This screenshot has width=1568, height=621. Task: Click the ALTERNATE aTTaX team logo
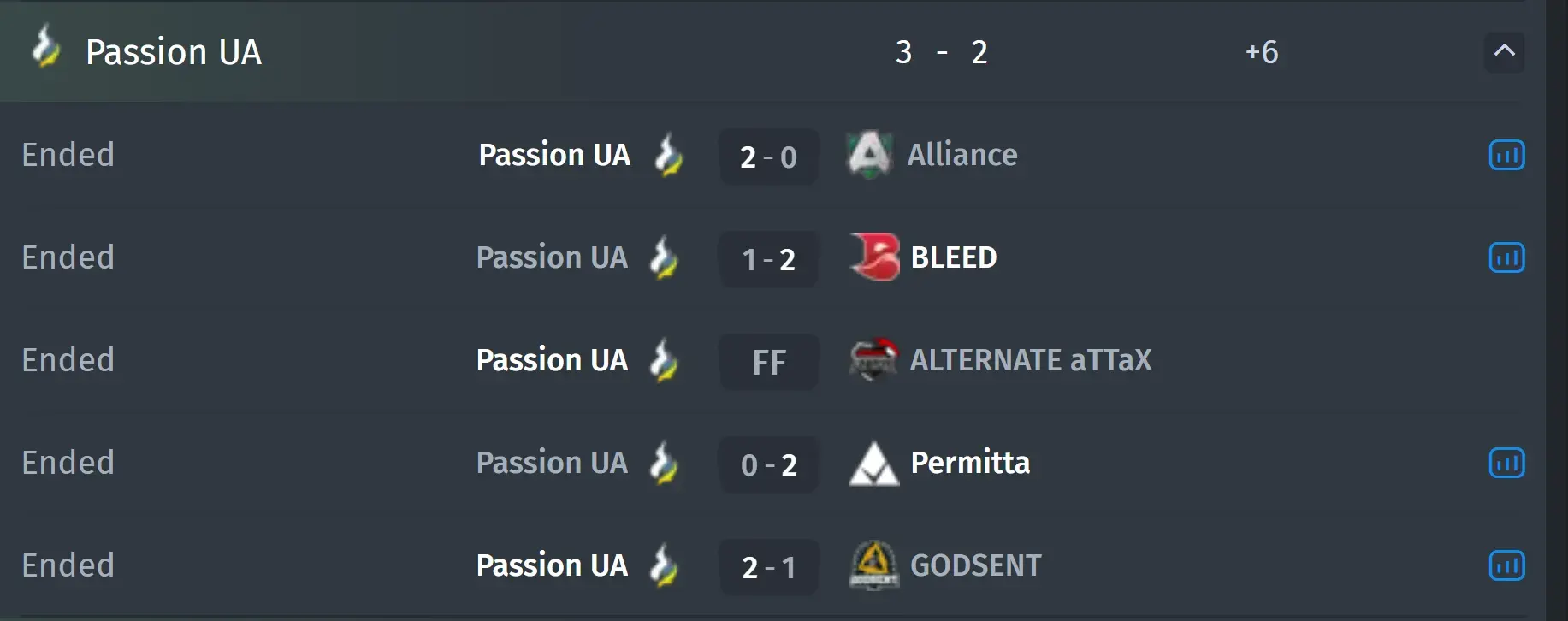(x=873, y=359)
